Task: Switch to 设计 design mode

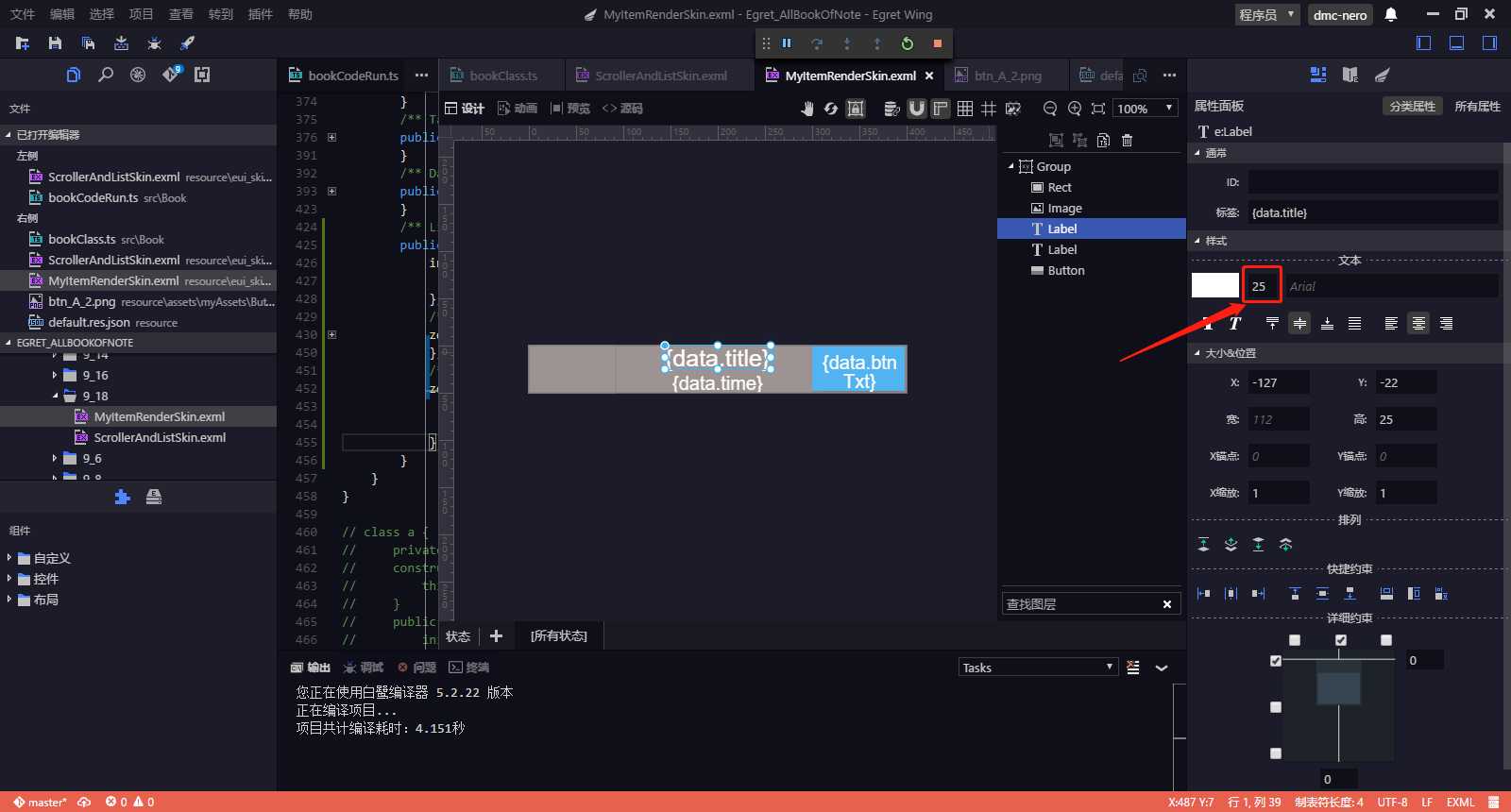Action: pyautogui.click(x=465, y=109)
